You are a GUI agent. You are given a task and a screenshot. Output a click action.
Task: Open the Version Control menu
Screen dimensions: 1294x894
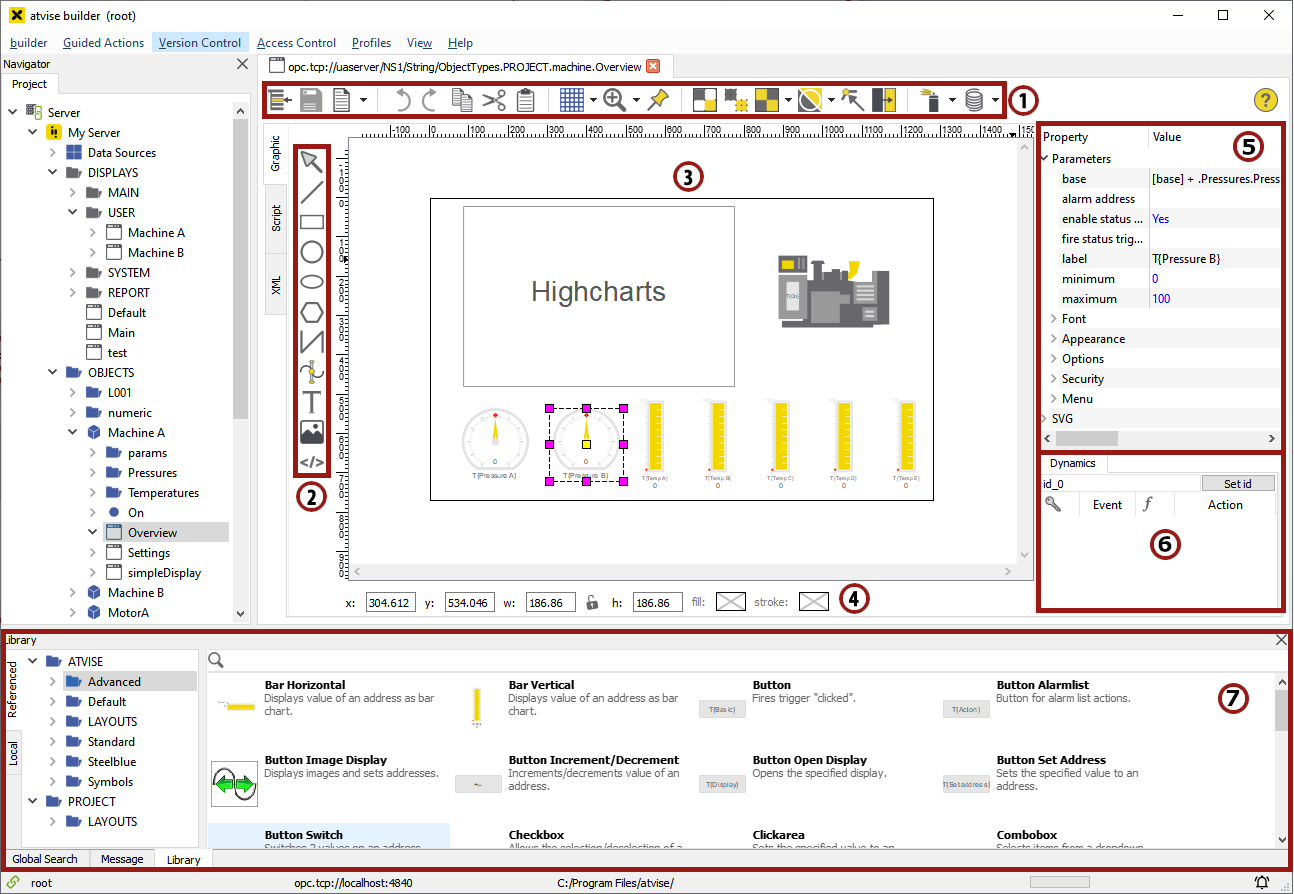[x=200, y=43]
